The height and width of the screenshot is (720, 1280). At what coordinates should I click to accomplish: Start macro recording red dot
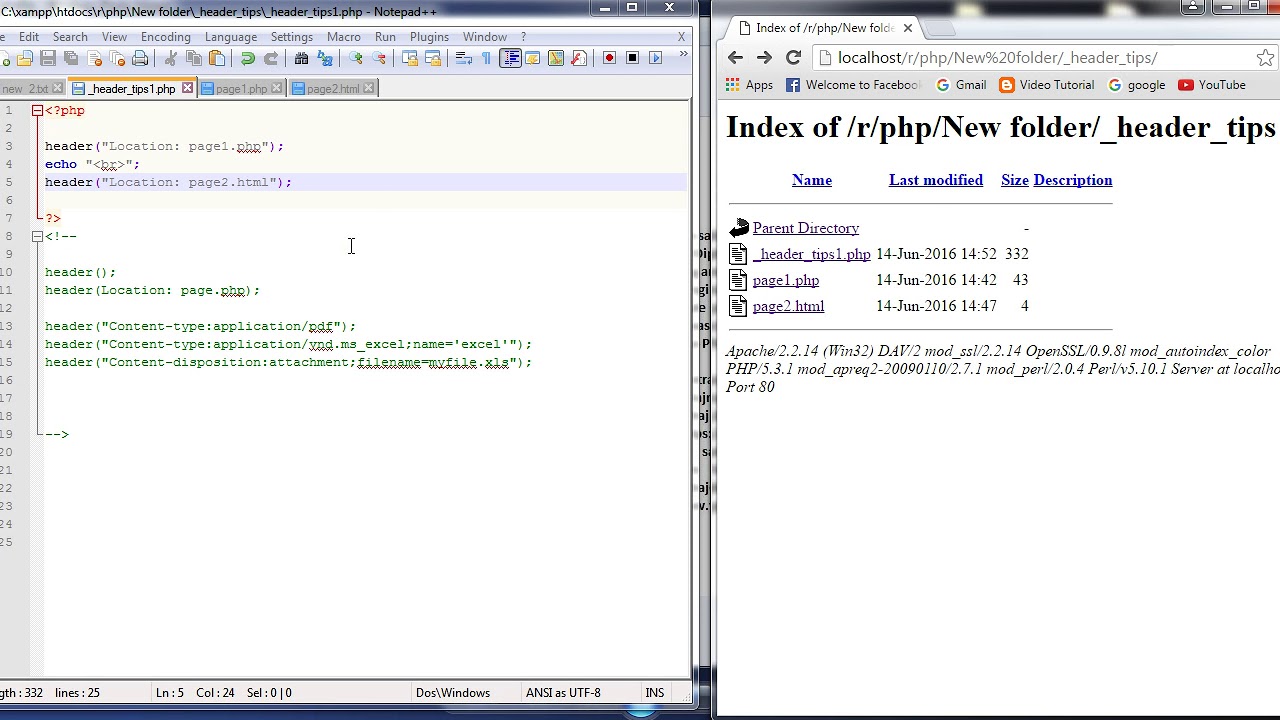coord(609,58)
